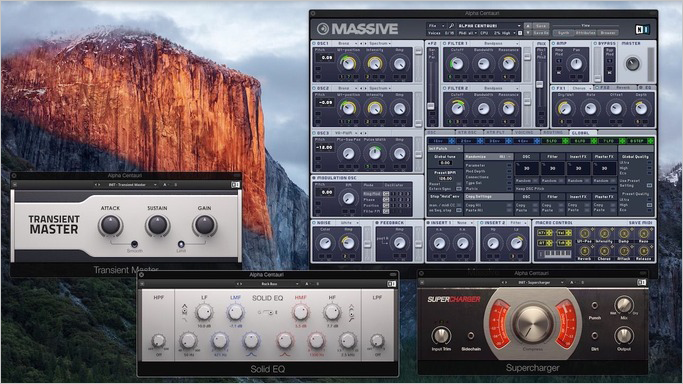
Task: Click the Master volume knob in Massive
Action: pyautogui.click(x=632, y=64)
